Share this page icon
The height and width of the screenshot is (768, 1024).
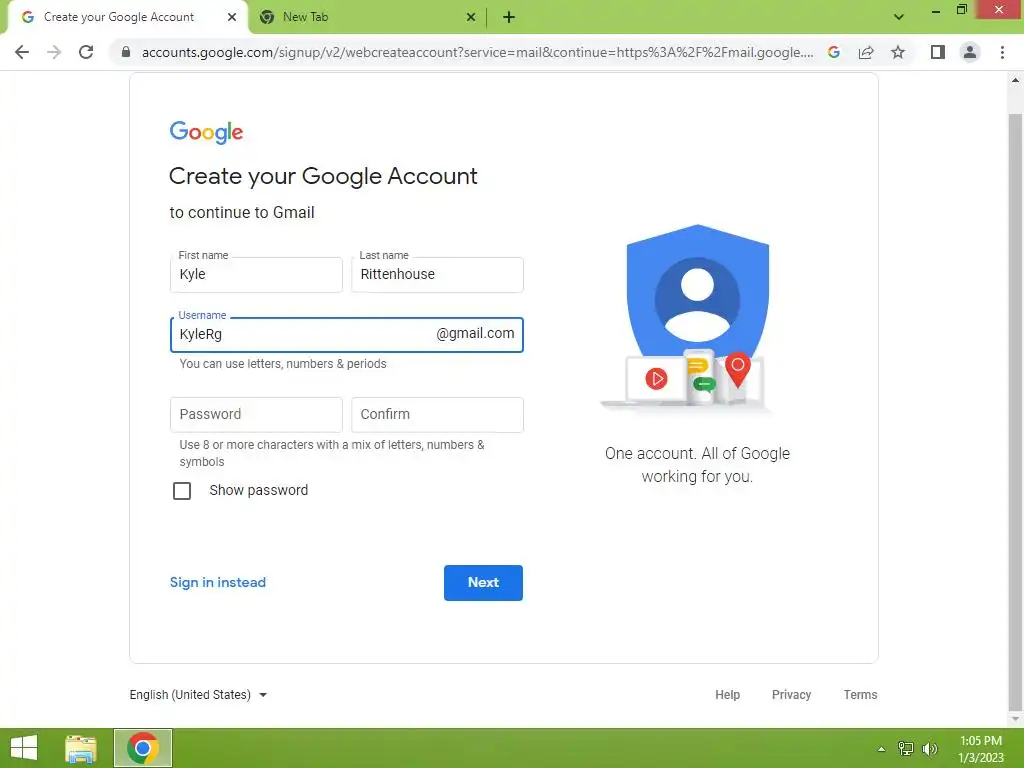coord(866,52)
